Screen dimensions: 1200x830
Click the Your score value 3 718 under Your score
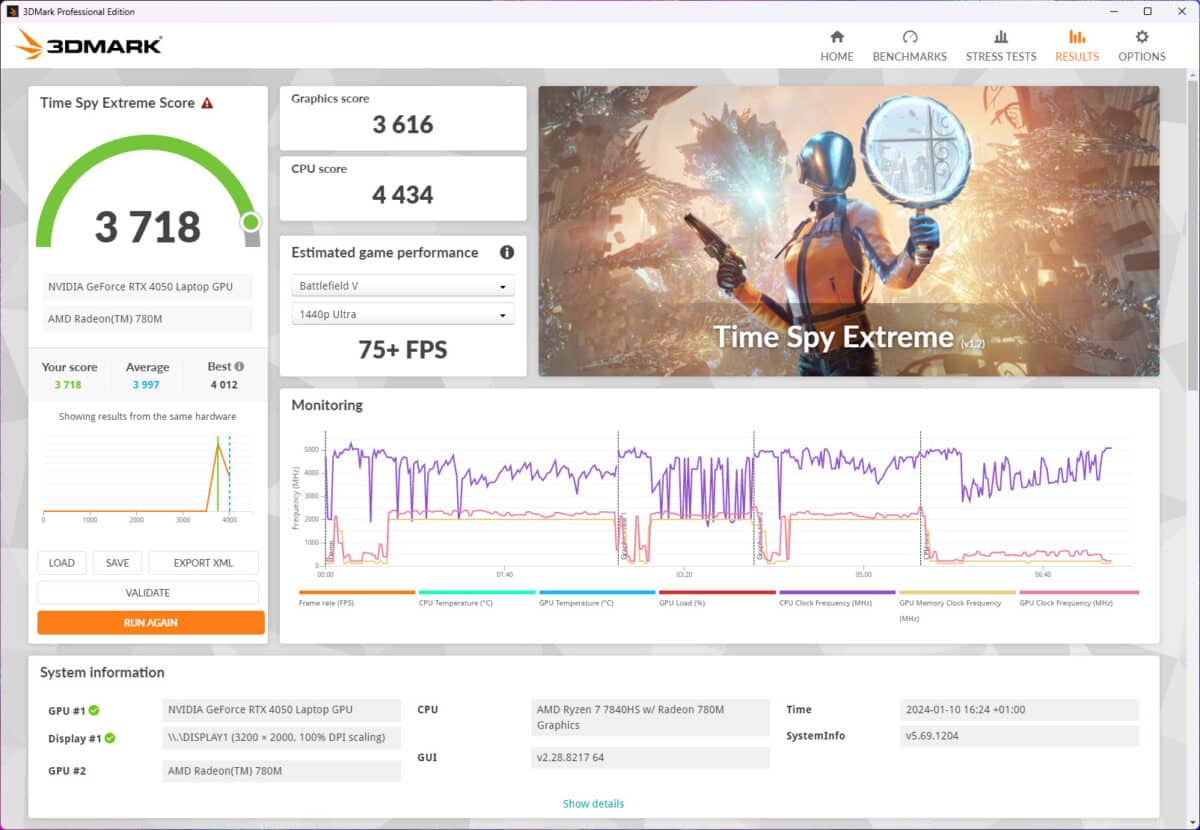click(x=68, y=385)
